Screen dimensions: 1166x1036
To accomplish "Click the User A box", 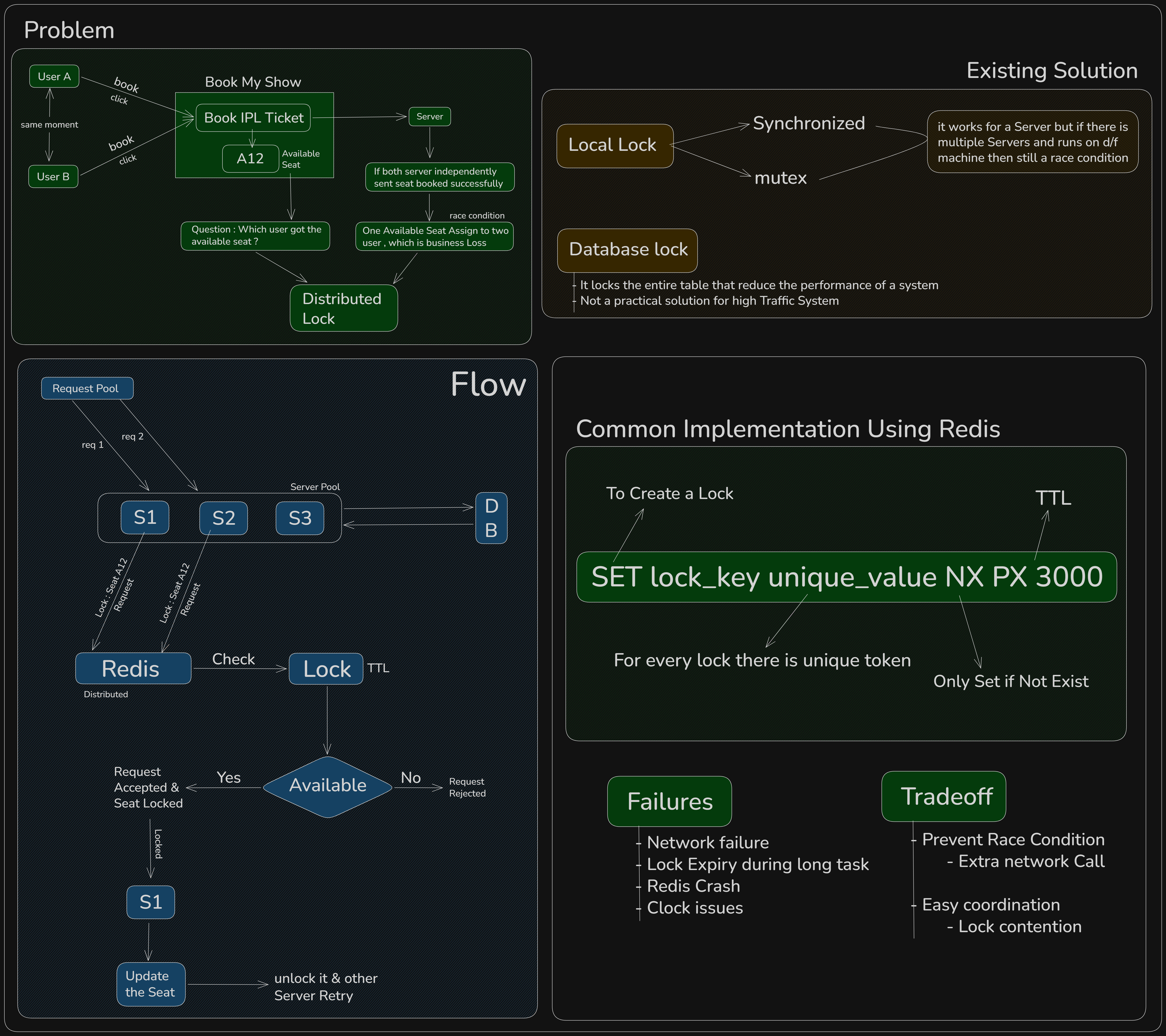I will 54,76.
